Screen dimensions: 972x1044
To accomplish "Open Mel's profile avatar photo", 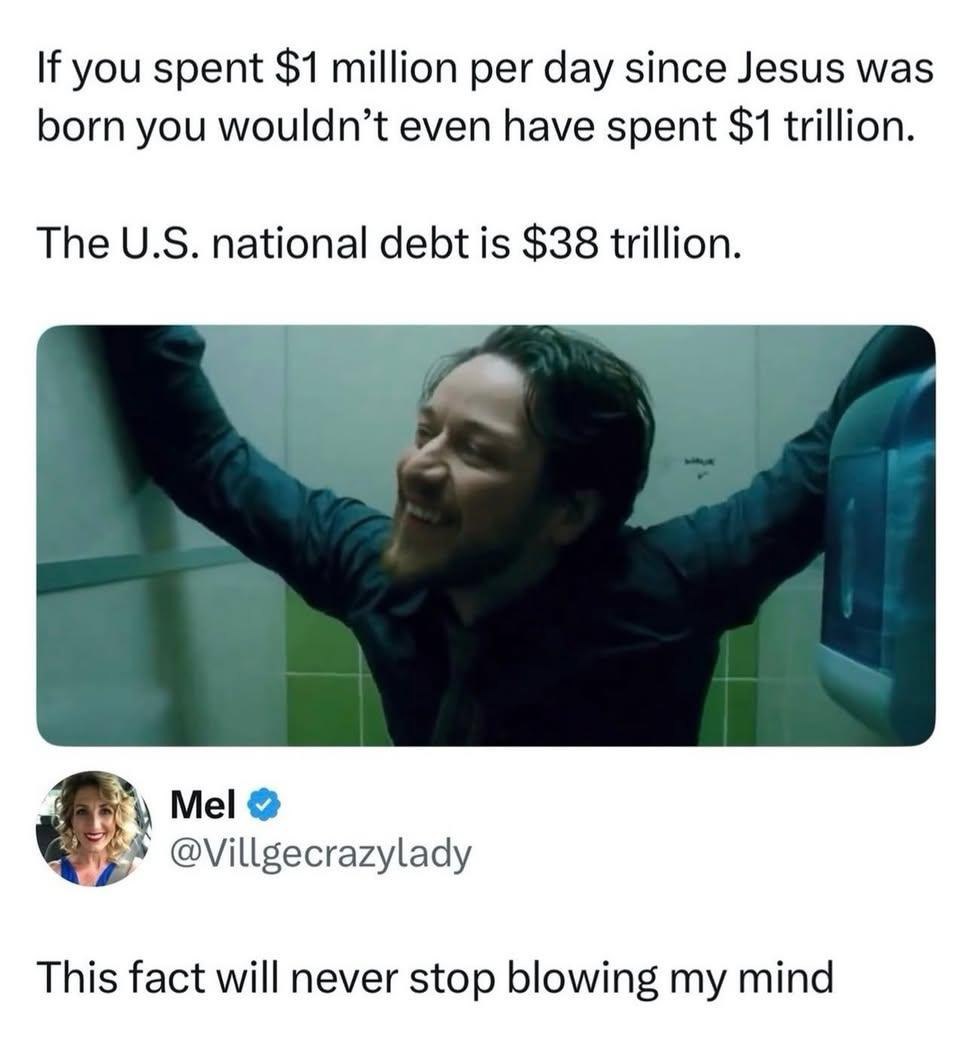I will (94, 829).
